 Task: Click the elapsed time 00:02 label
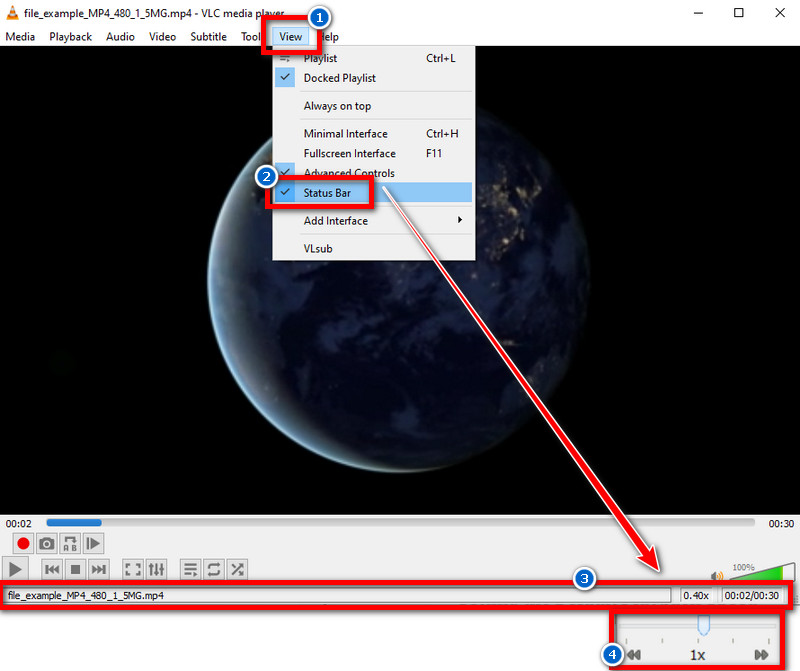pos(19,524)
